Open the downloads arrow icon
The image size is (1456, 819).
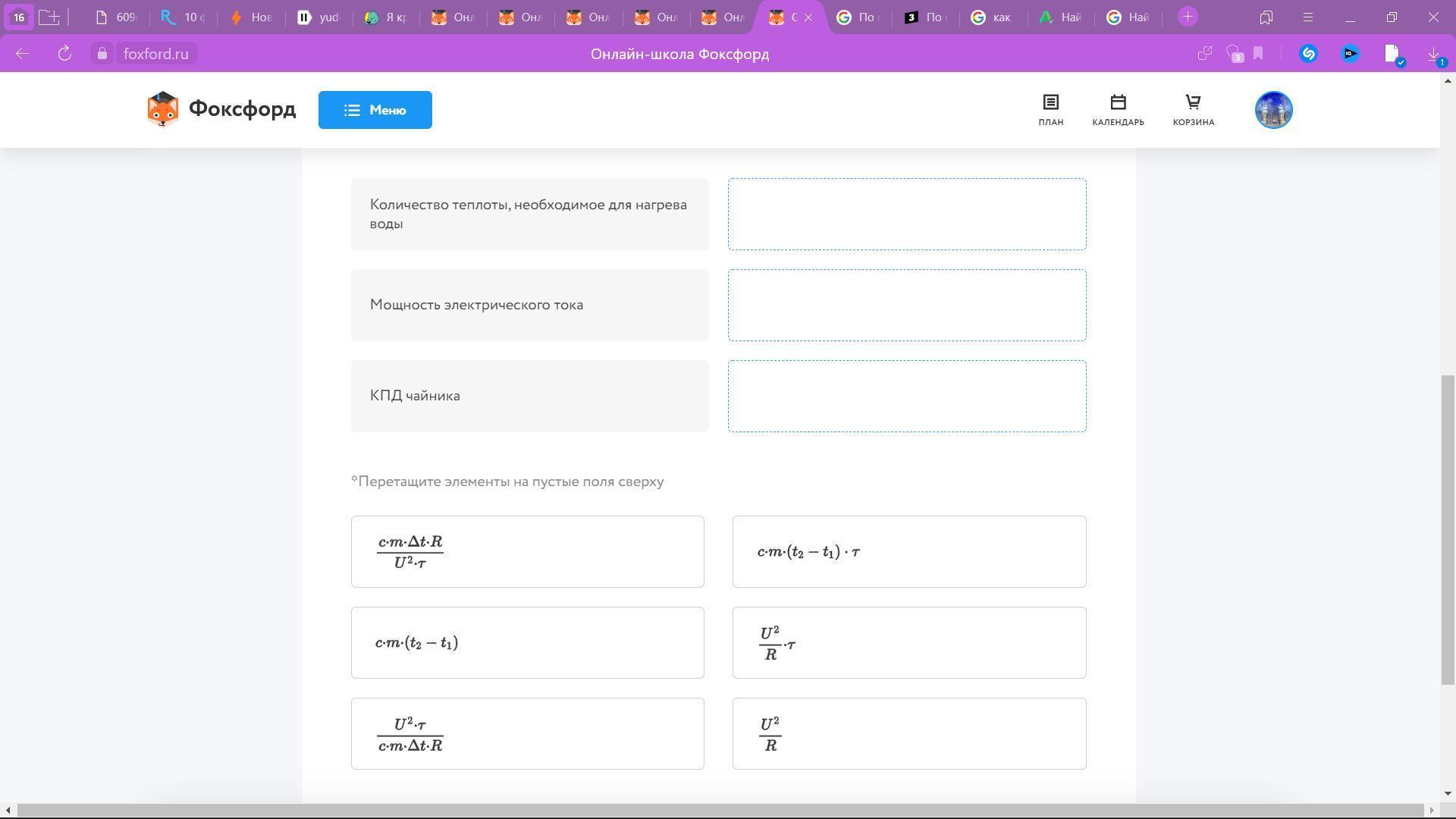pos(1433,54)
